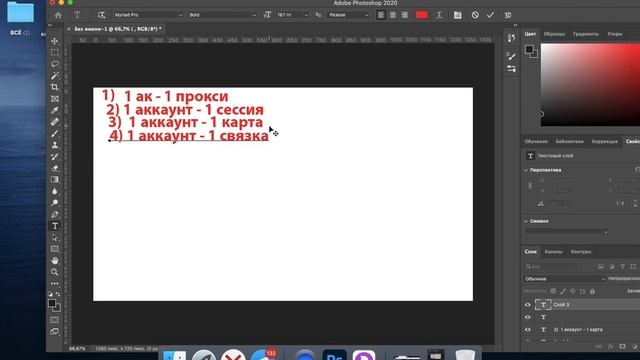The width and height of the screenshot is (640, 360).
Task: Switch to the Образцы (Swatches) tab
Action: [x=554, y=34]
